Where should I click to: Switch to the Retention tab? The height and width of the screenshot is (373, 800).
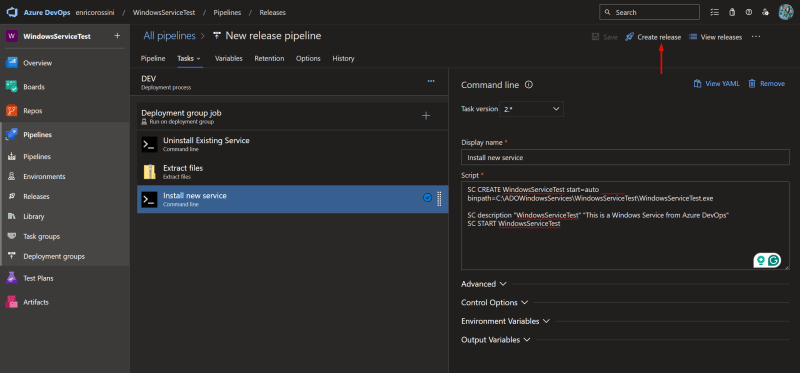[269, 59]
